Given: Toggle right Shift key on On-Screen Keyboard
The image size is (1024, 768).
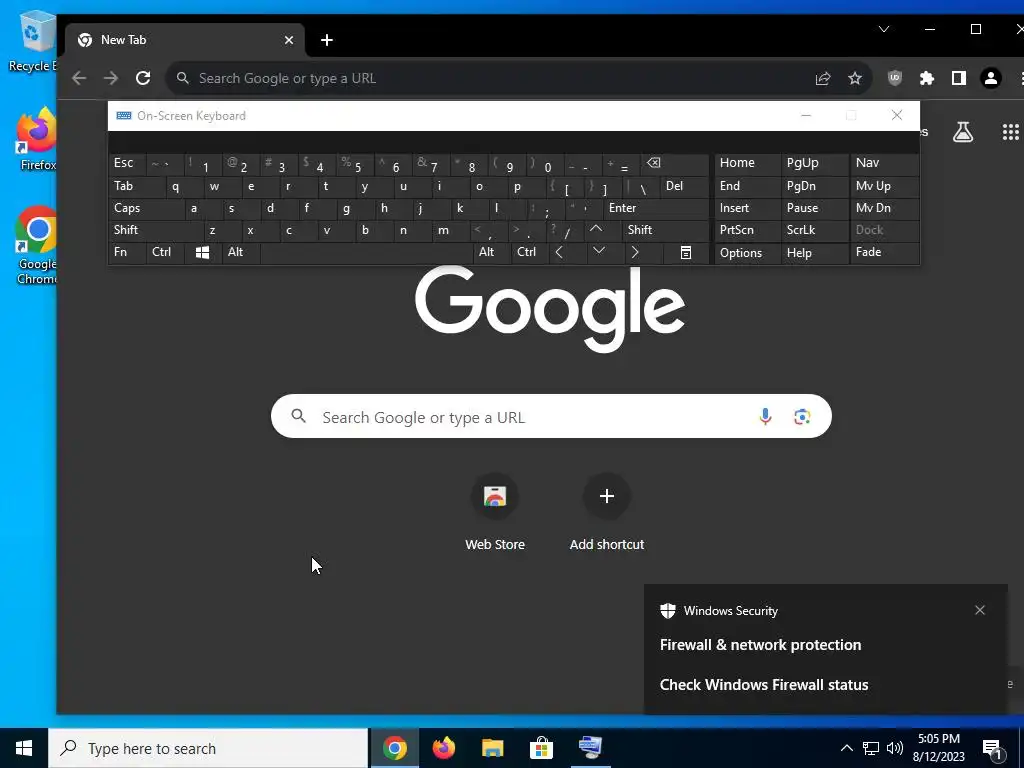Looking at the screenshot, I should 665,230.
